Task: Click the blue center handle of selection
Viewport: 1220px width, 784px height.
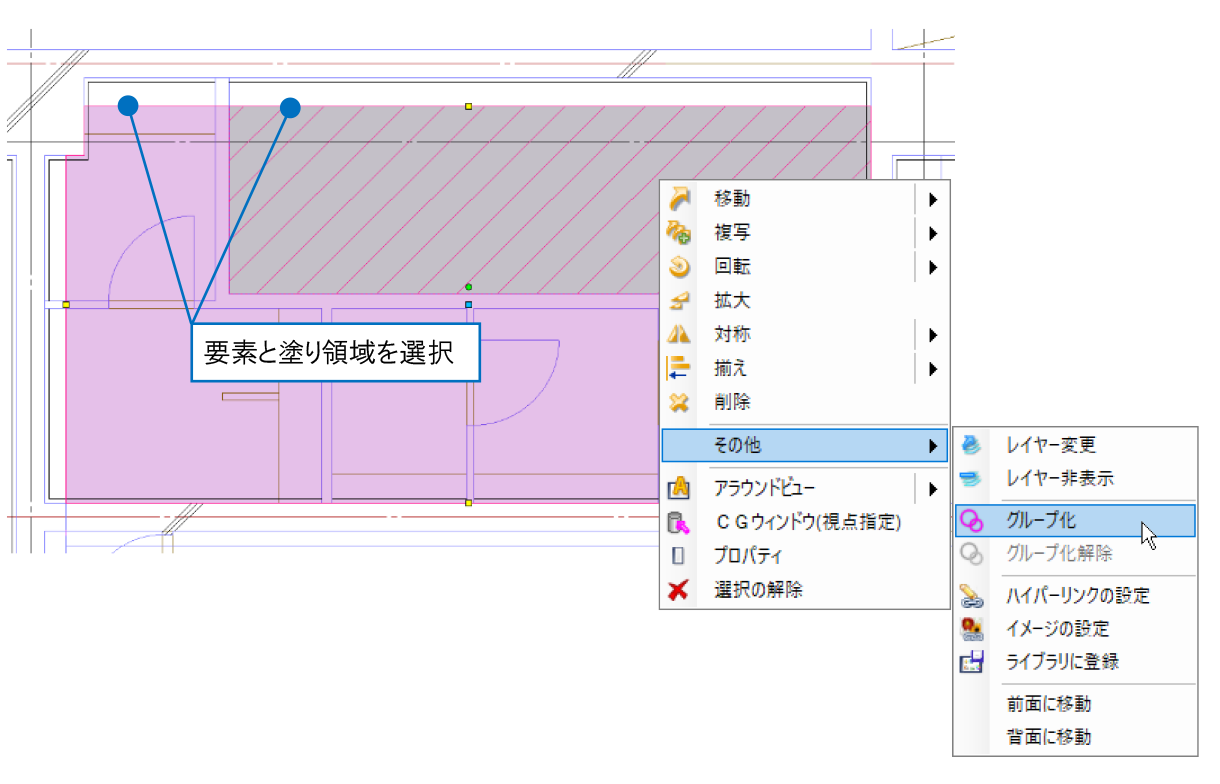Action: (x=468, y=304)
